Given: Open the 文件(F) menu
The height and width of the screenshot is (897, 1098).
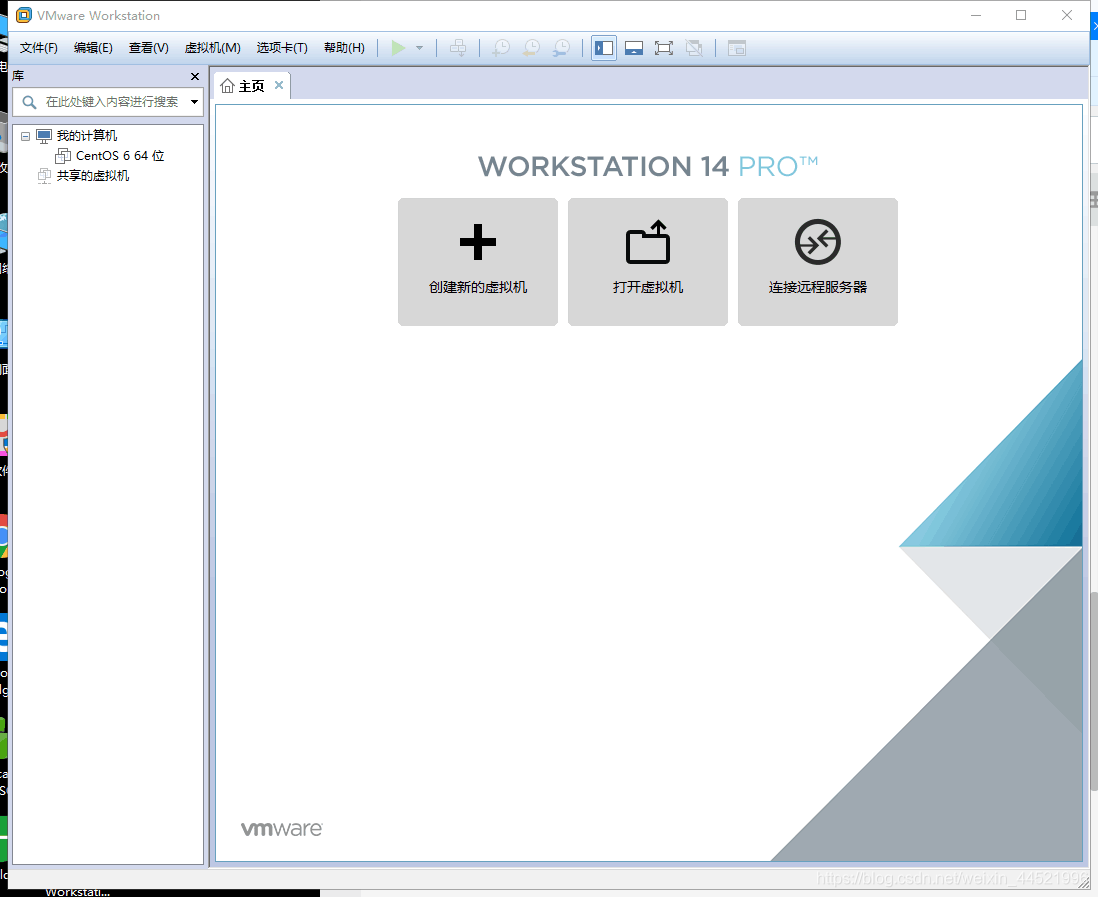Looking at the screenshot, I should tap(39, 48).
